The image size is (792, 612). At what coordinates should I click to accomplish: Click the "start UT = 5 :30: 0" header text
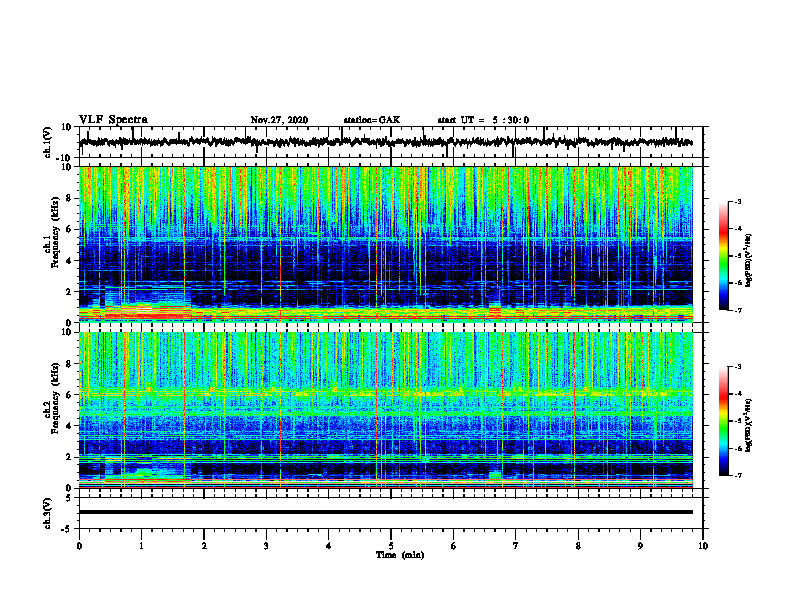click(x=483, y=120)
